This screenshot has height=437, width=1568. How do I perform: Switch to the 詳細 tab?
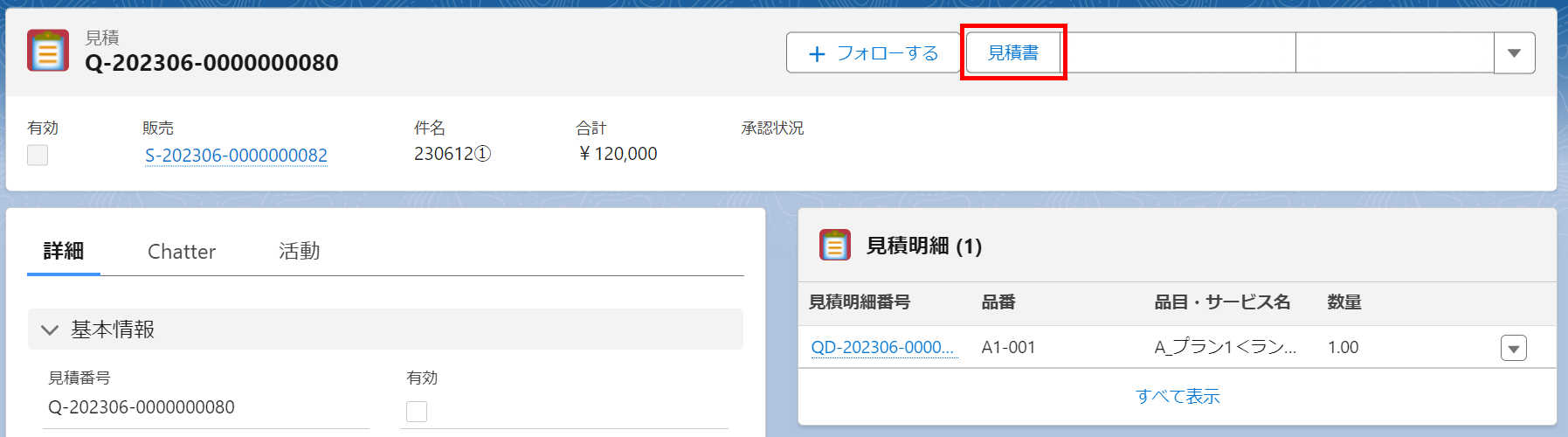pyautogui.click(x=64, y=252)
